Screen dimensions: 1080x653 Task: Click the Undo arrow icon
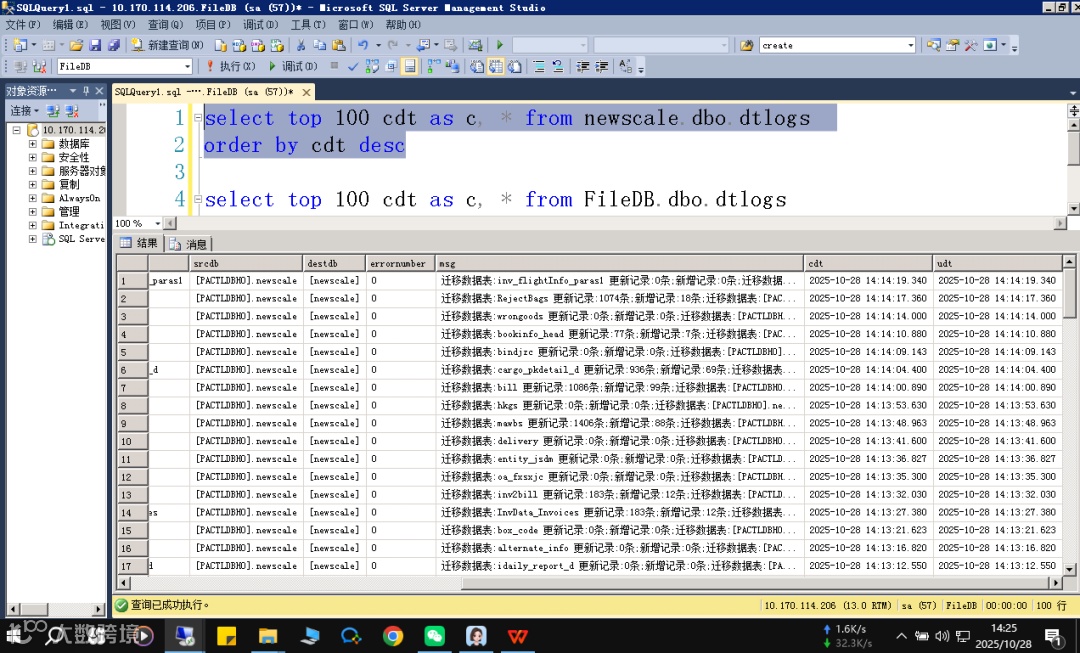click(x=363, y=45)
